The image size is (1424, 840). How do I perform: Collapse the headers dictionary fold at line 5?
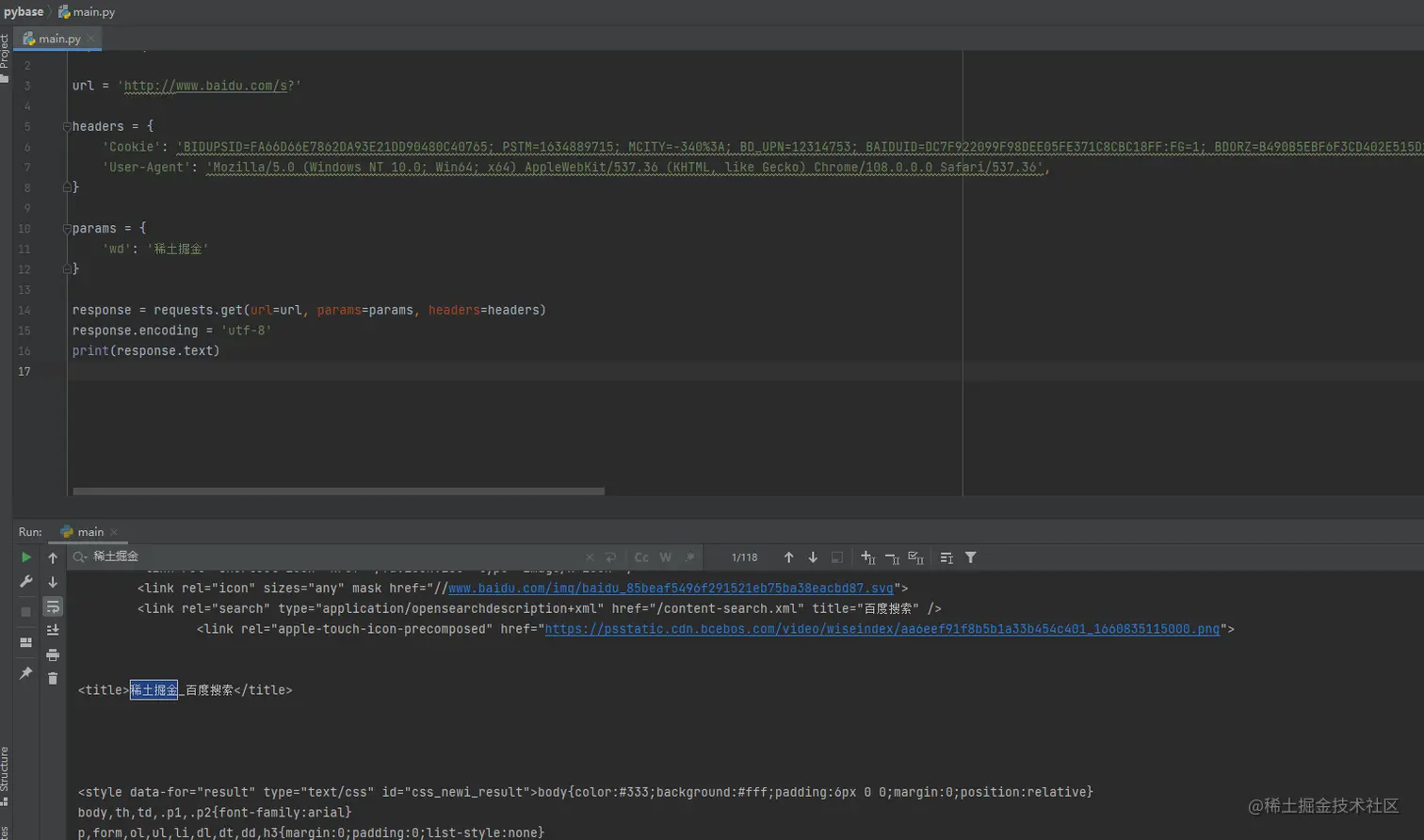(x=67, y=126)
